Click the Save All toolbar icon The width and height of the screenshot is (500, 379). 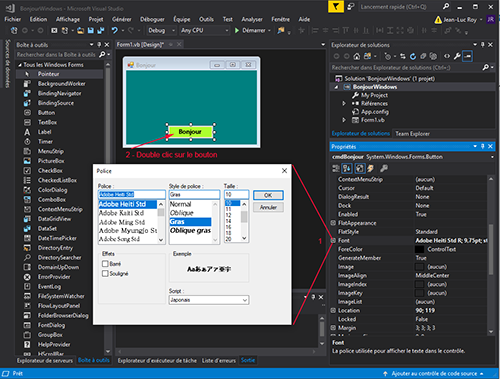click(x=101, y=30)
